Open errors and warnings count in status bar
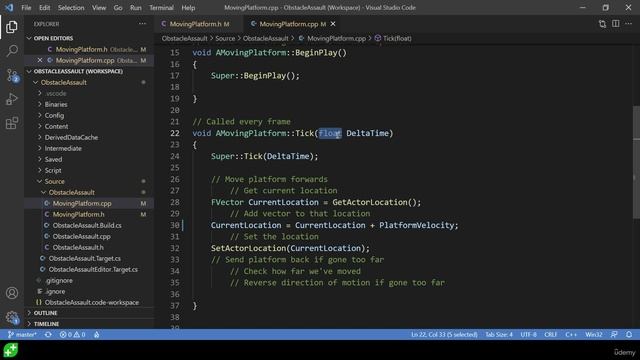The width and height of the screenshot is (640, 360). 72,335
